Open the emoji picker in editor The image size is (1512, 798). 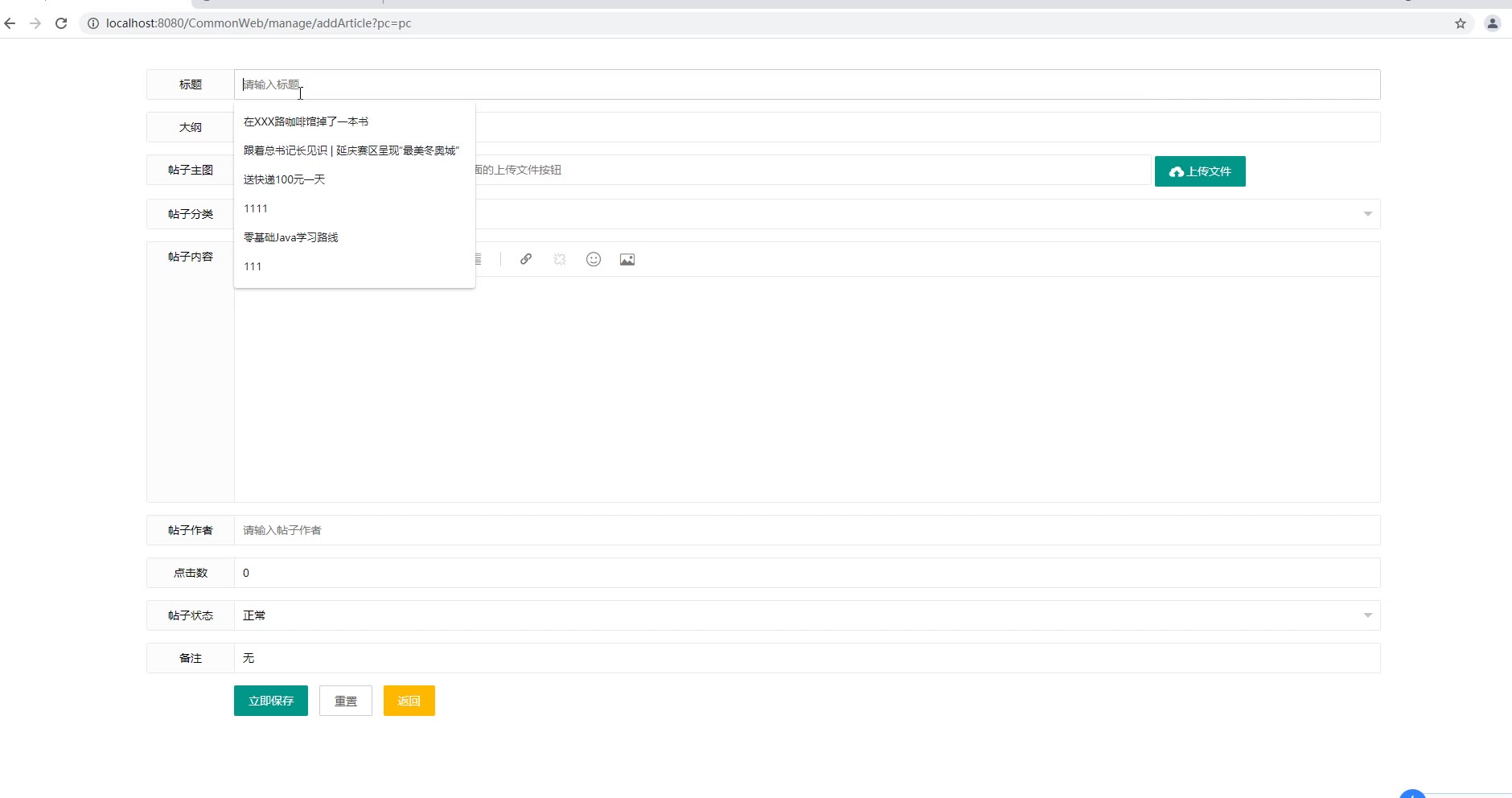coord(594,259)
